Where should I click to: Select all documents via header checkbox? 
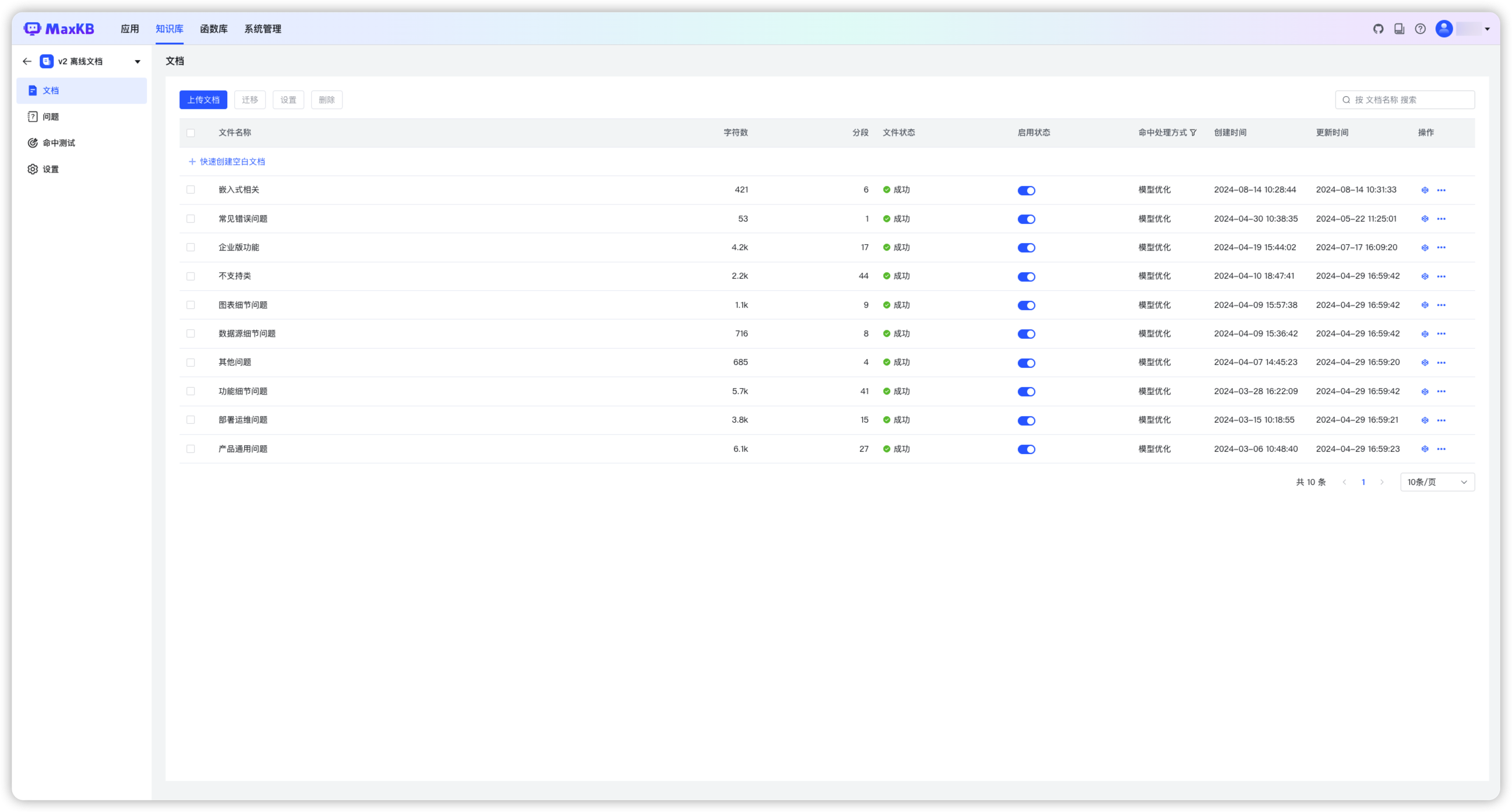tap(191, 133)
